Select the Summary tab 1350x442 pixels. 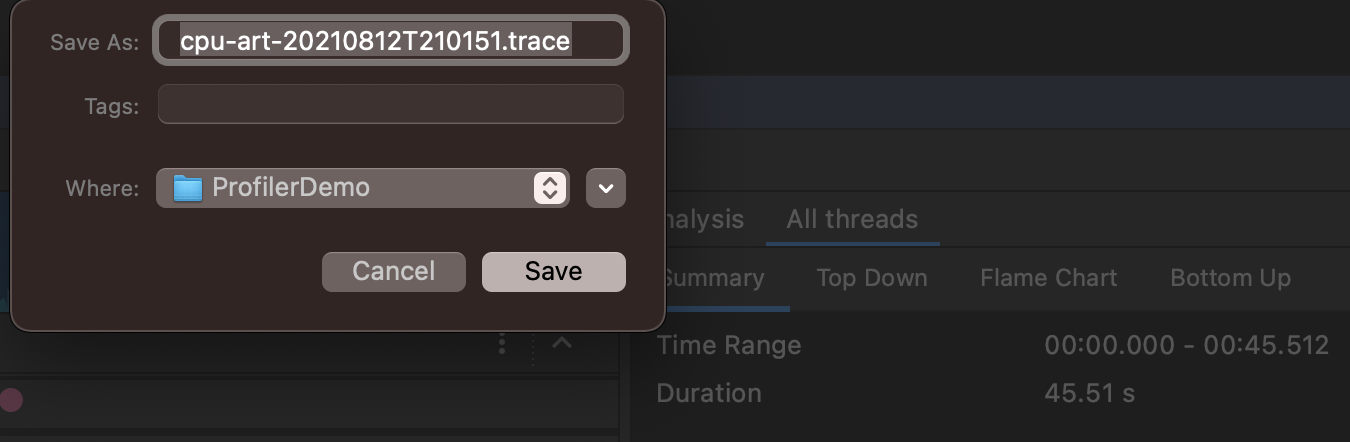713,278
